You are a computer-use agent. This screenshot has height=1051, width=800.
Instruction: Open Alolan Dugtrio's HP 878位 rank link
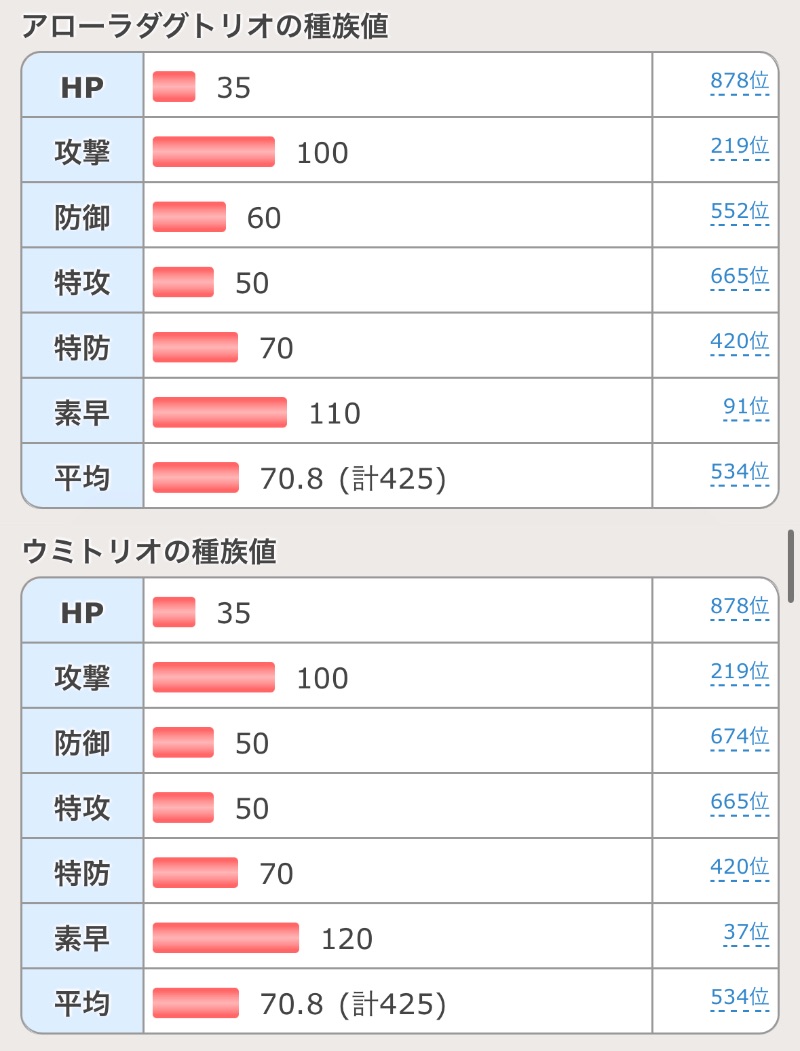pyautogui.click(x=739, y=82)
